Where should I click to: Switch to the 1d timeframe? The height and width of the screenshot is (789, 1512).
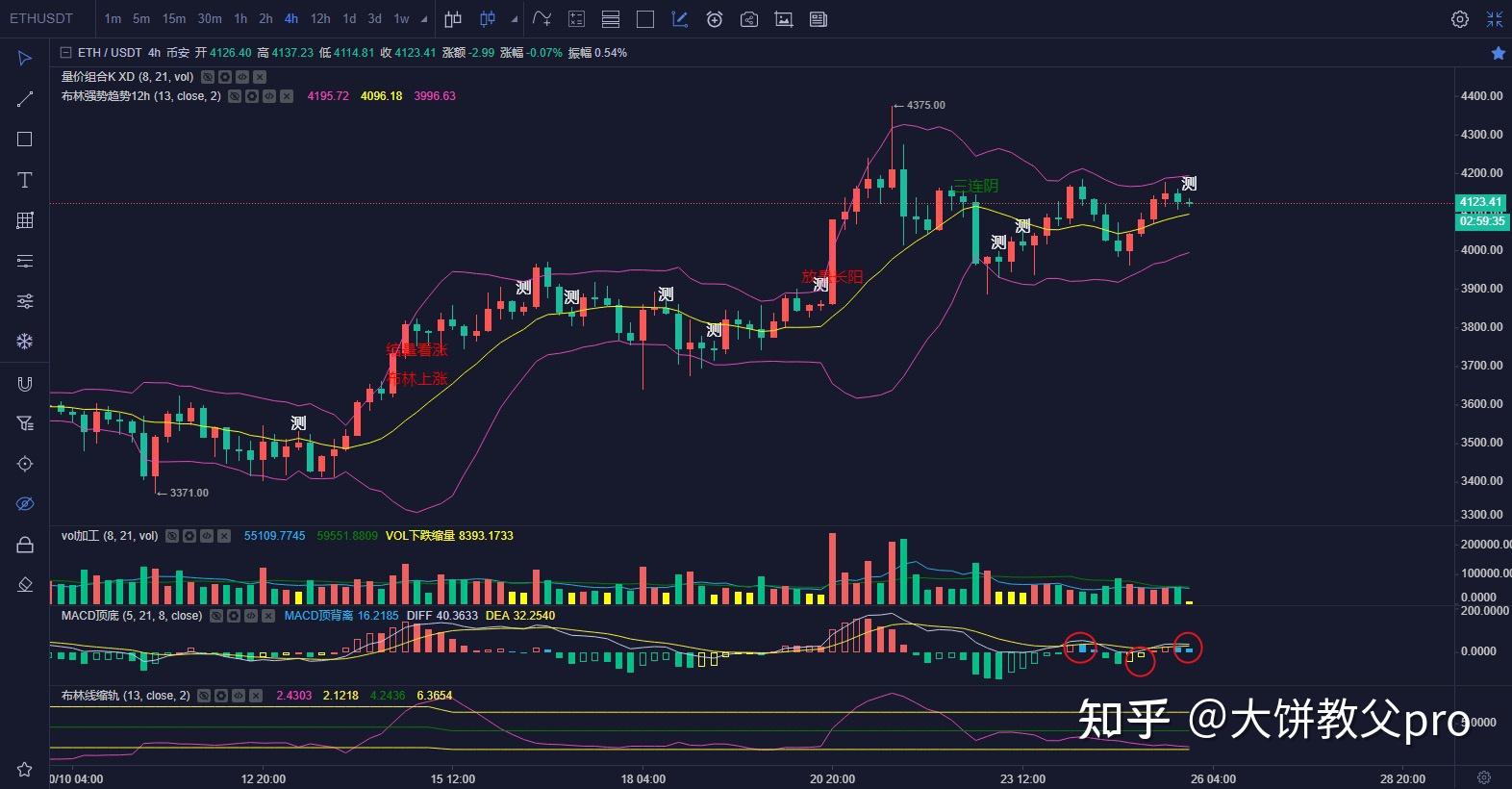pos(349,19)
